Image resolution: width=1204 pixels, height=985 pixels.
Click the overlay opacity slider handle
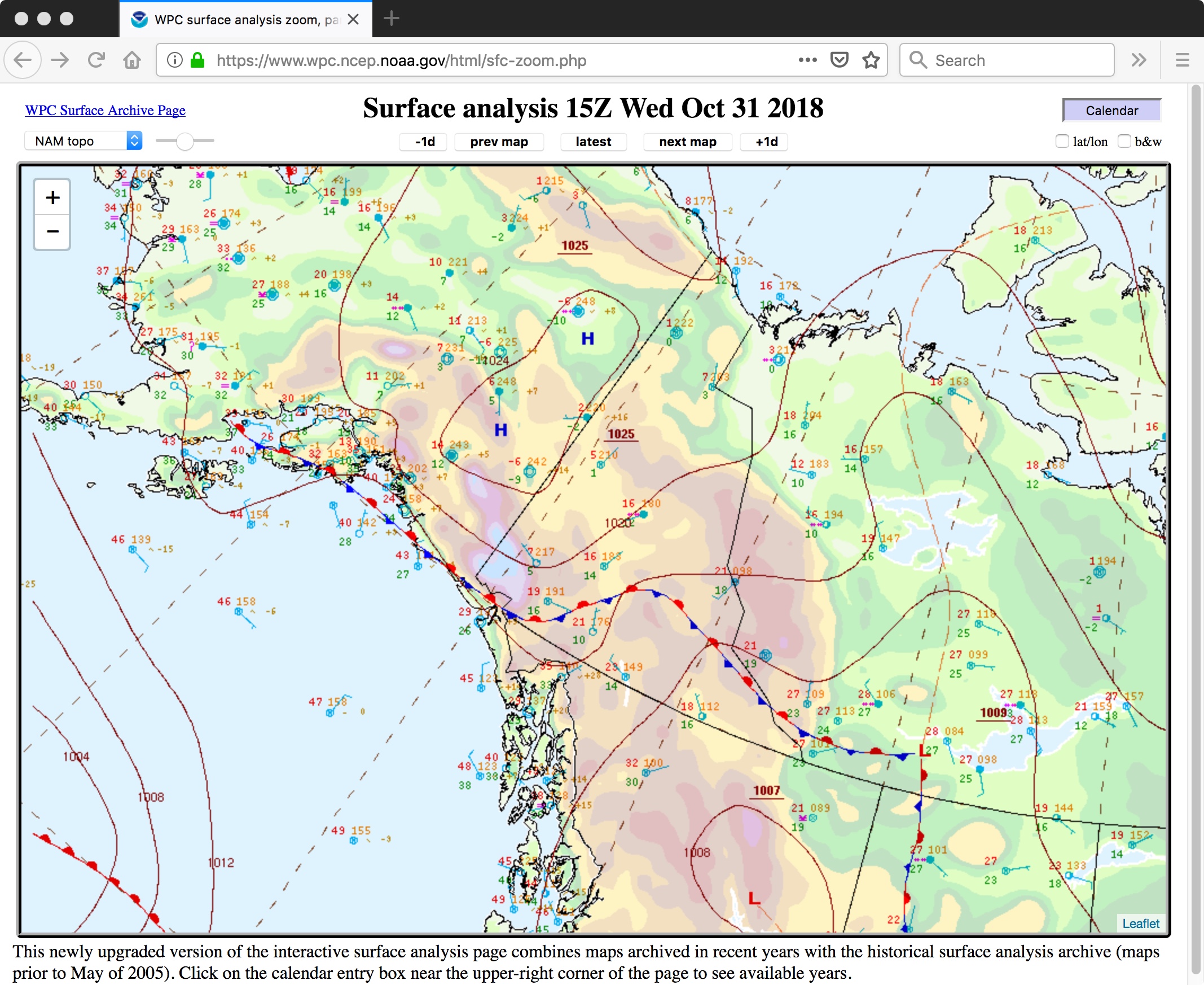(x=184, y=140)
